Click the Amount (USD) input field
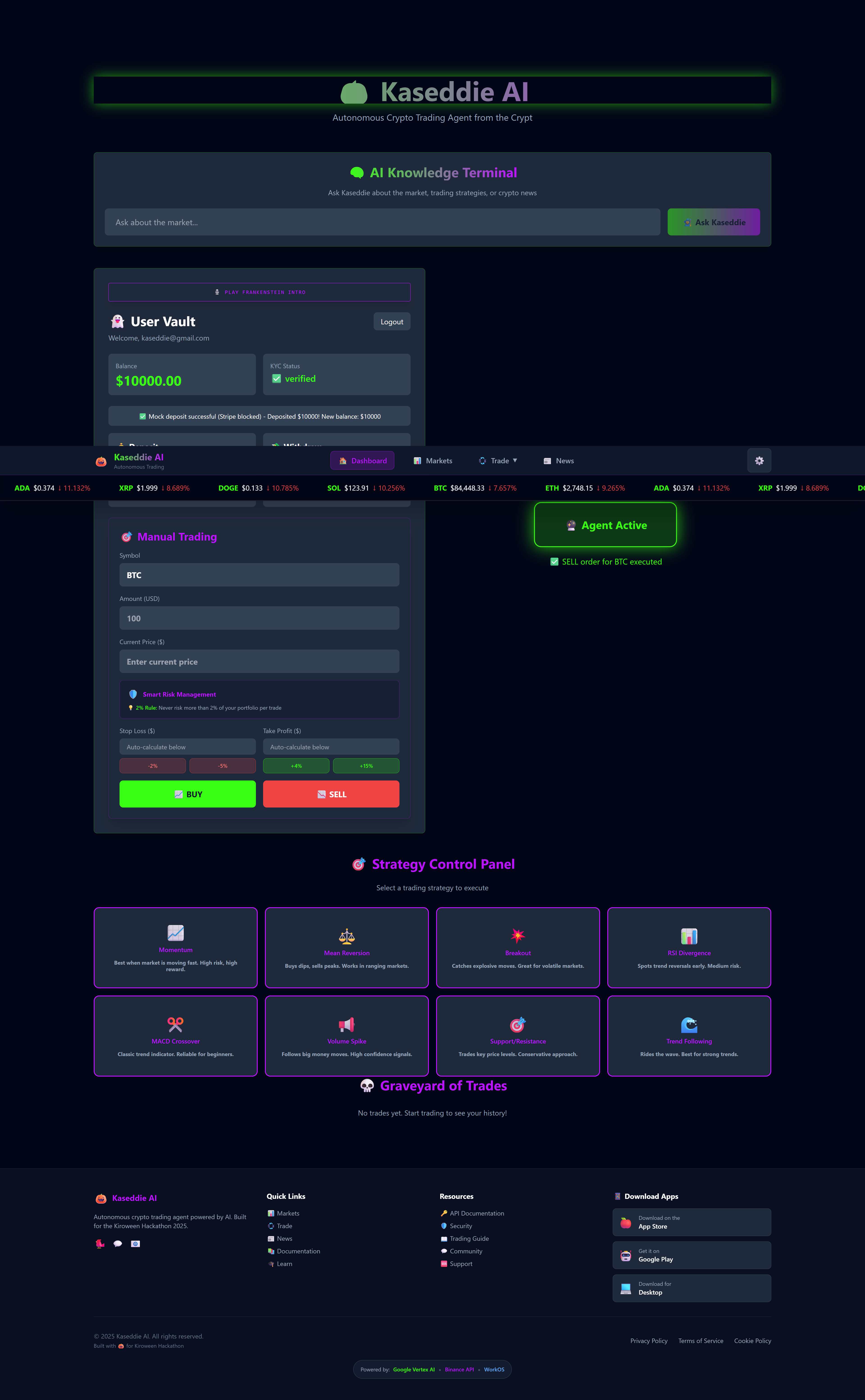The width and height of the screenshot is (865, 1400). point(259,618)
